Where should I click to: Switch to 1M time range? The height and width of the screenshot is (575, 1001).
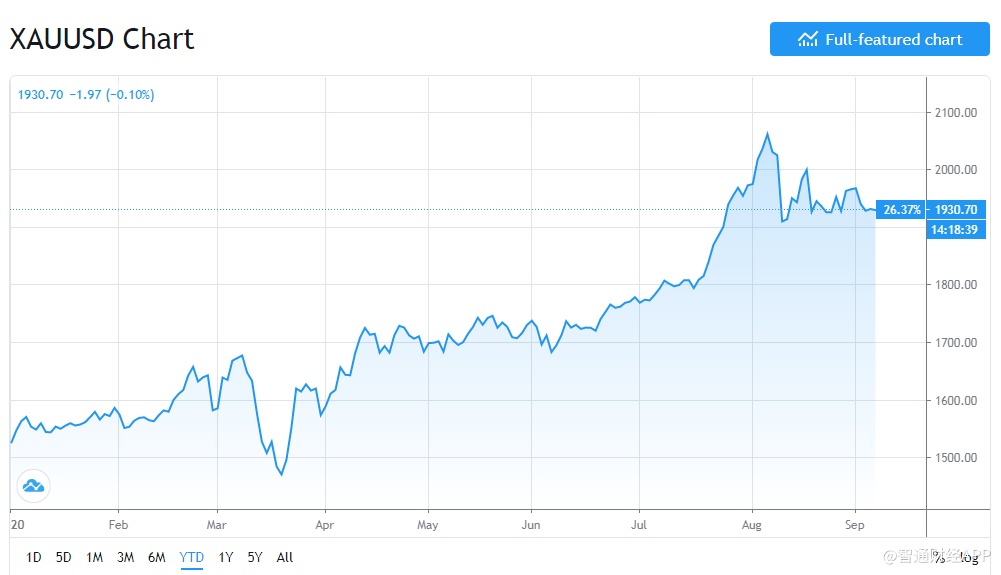coord(95,557)
